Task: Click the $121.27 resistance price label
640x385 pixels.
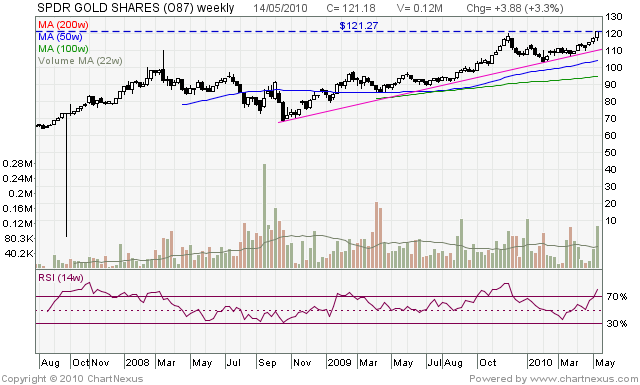Action: [359, 26]
